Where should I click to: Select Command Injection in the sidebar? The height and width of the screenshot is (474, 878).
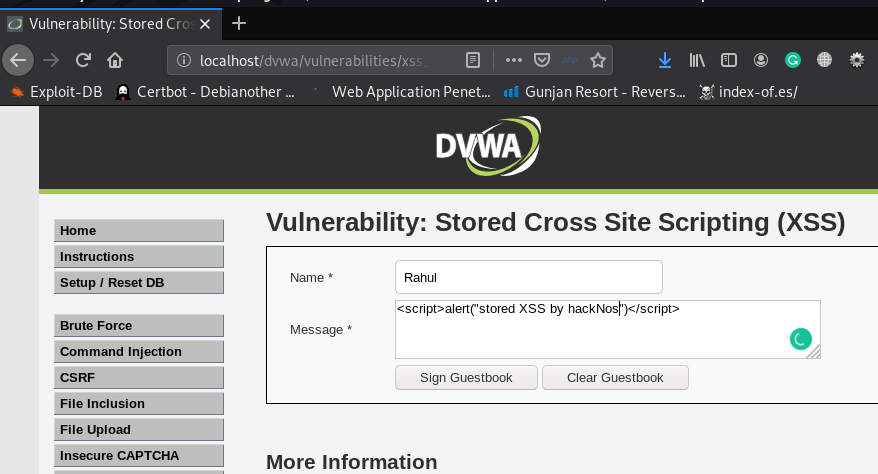tap(138, 352)
